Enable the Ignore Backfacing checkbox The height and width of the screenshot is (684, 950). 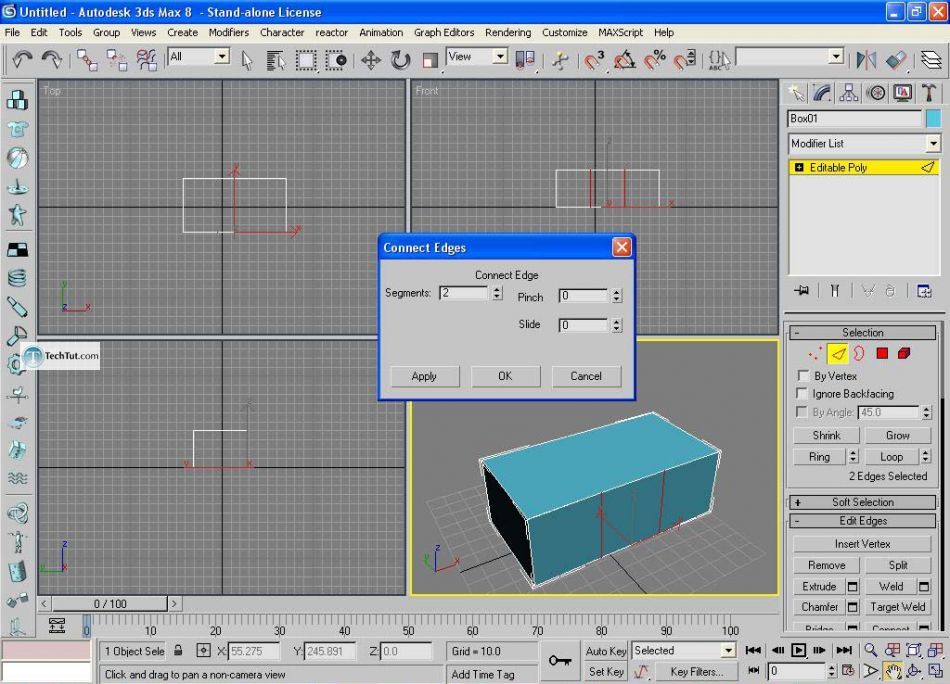tap(802, 393)
